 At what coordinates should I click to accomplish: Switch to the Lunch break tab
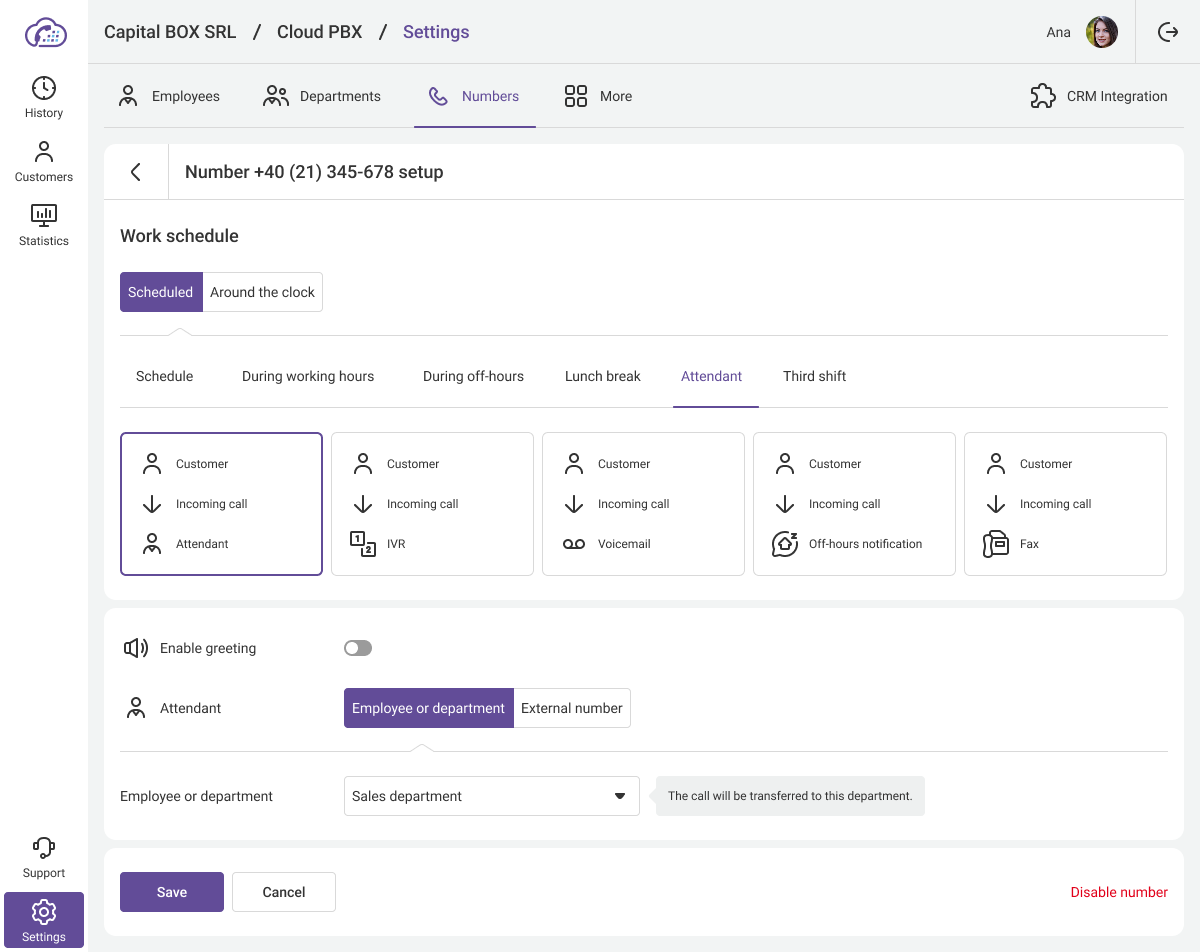(x=602, y=376)
